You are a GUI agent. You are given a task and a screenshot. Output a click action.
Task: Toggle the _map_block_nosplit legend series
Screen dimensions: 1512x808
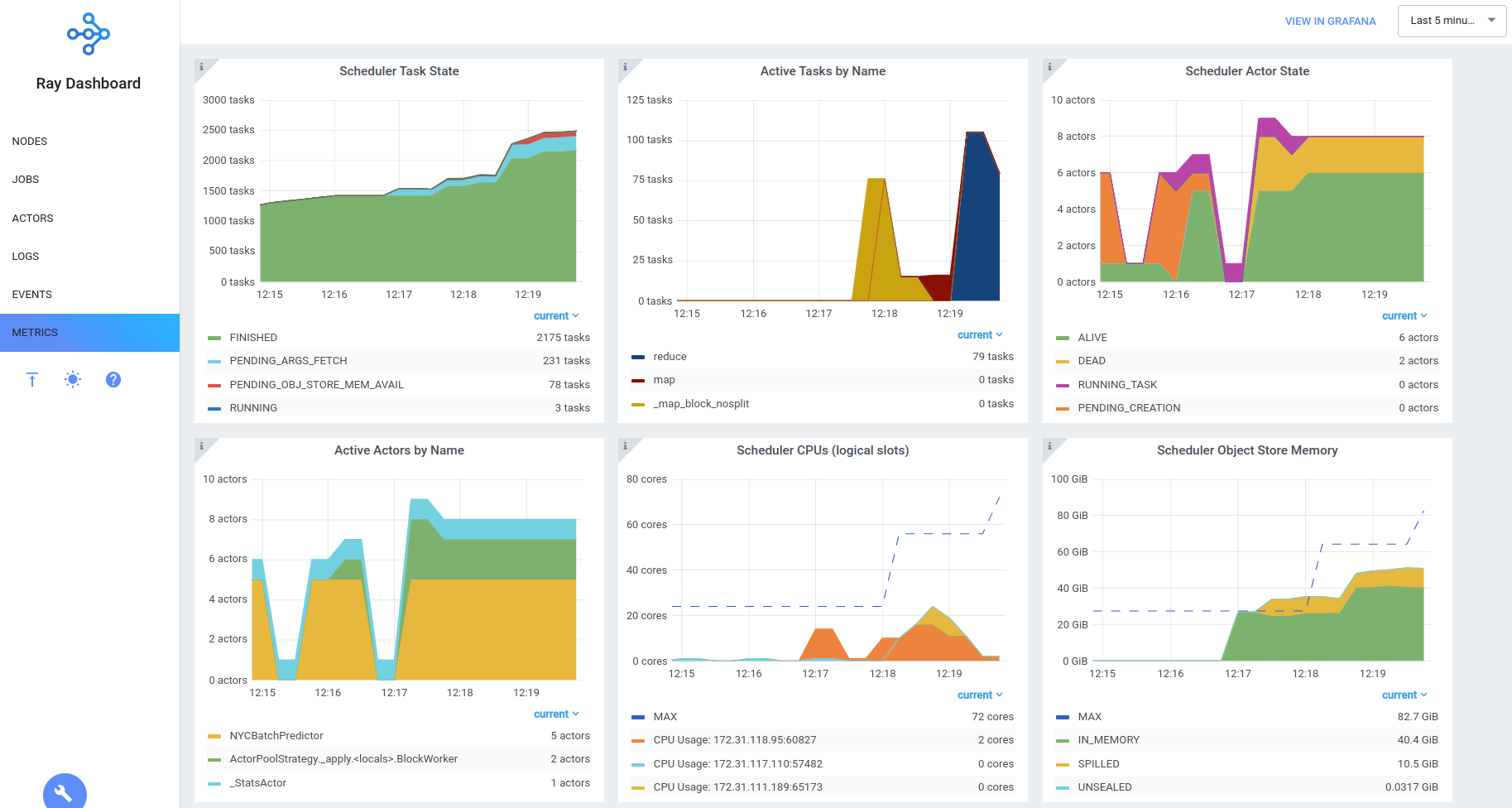tap(701, 404)
